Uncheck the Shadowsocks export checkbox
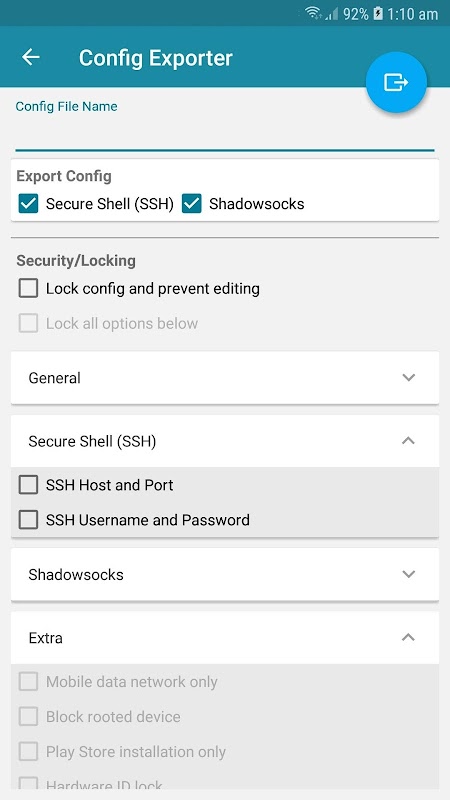The height and width of the screenshot is (800, 450). (192, 204)
